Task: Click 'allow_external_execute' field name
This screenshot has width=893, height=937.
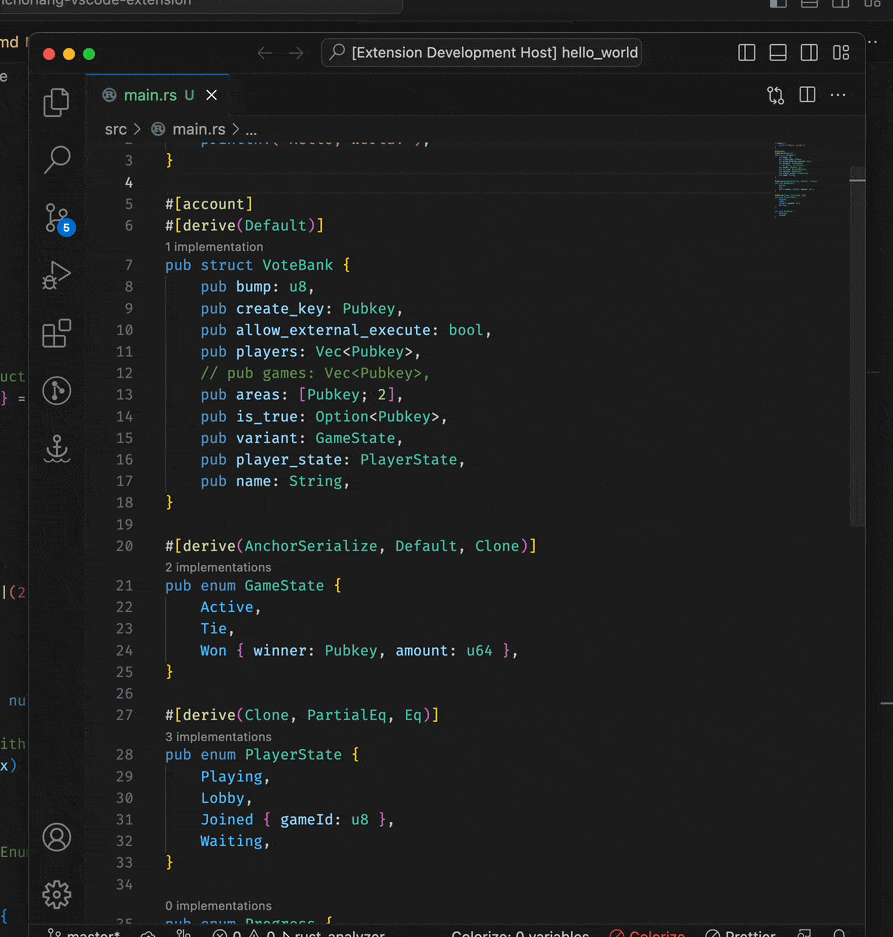Action: 333,330
